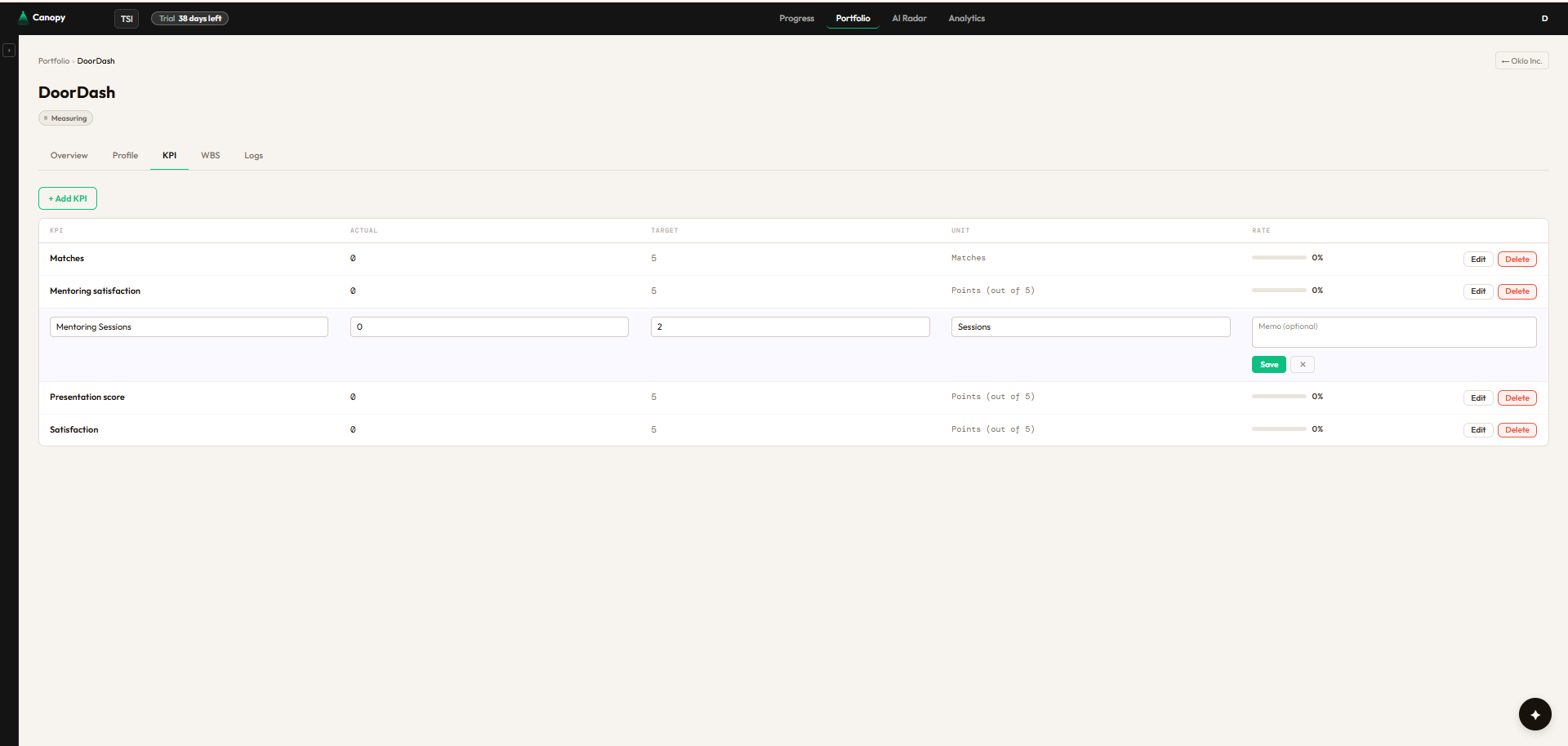
Task: Delete the Matches KPI row
Action: pyautogui.click(x=1517, y=260)
